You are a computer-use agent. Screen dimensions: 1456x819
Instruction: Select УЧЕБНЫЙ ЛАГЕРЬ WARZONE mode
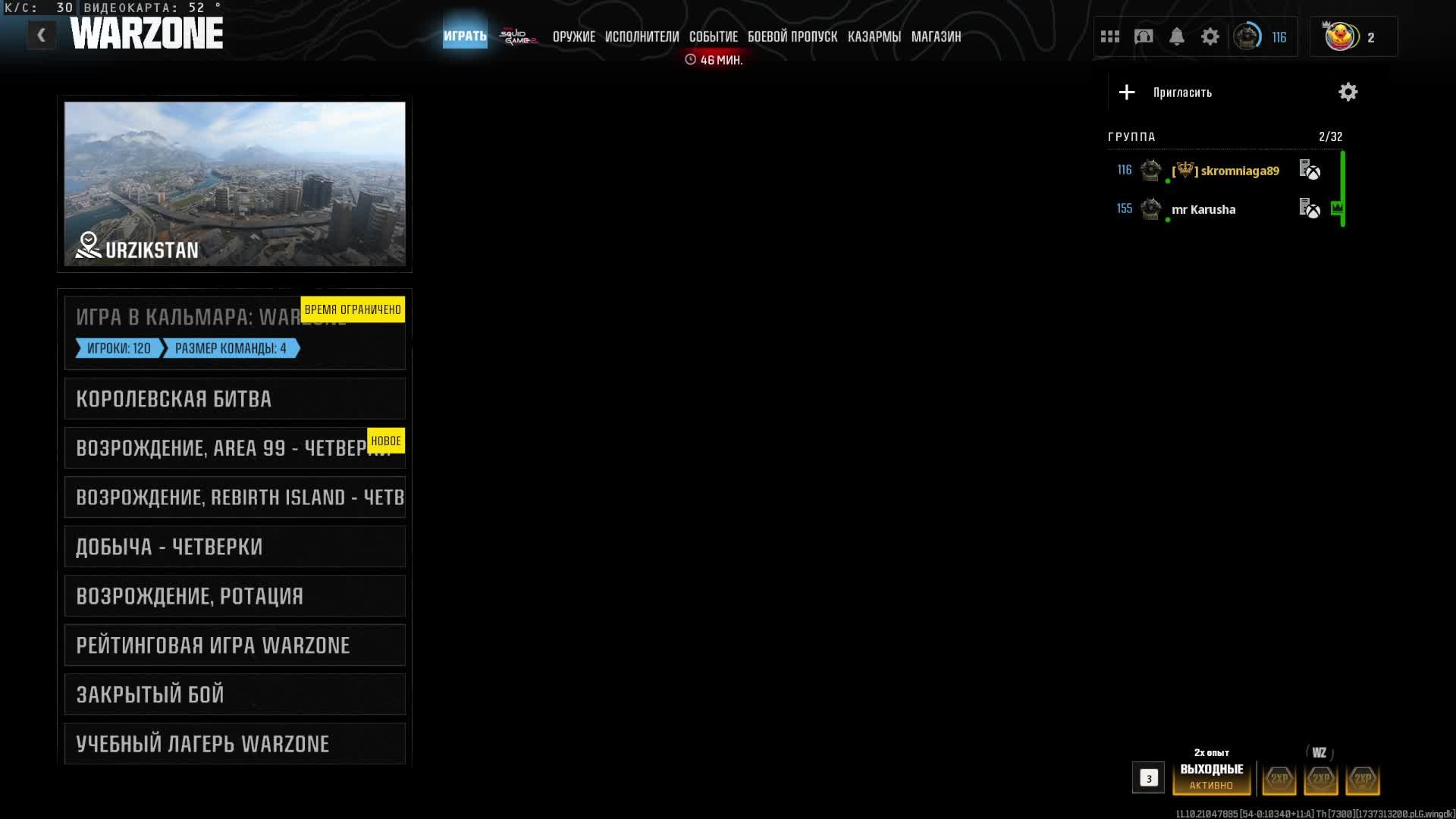click(235, 744)
